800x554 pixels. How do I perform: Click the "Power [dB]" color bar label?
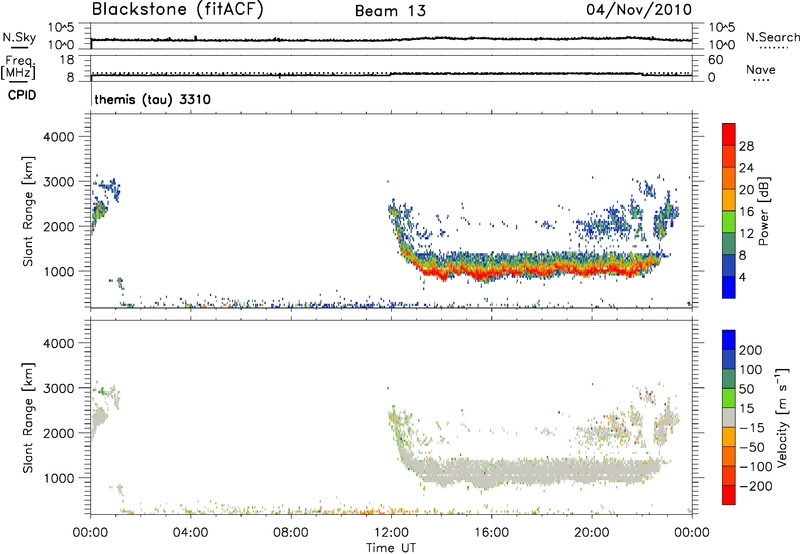(764, 211)
